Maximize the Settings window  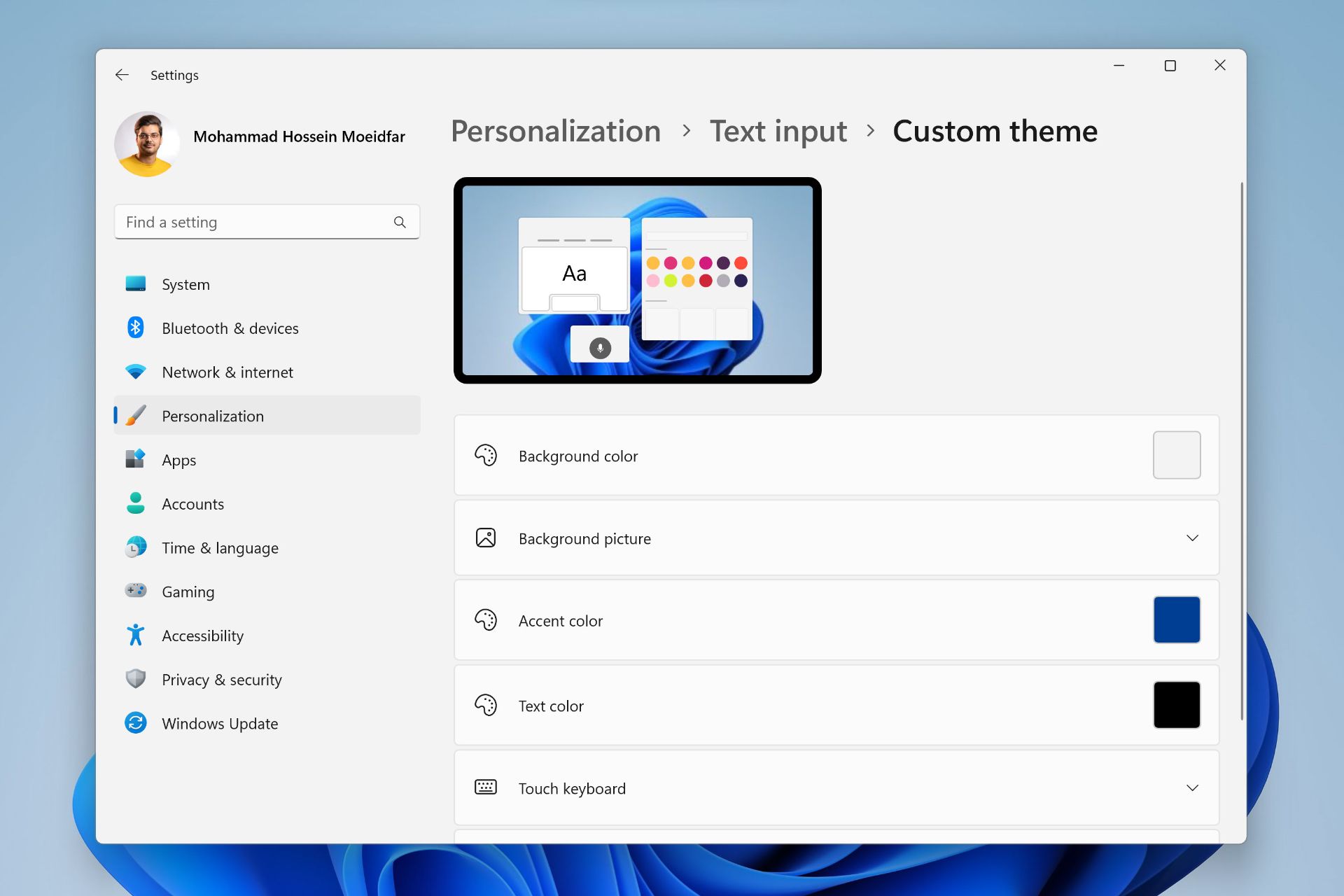1170,65
